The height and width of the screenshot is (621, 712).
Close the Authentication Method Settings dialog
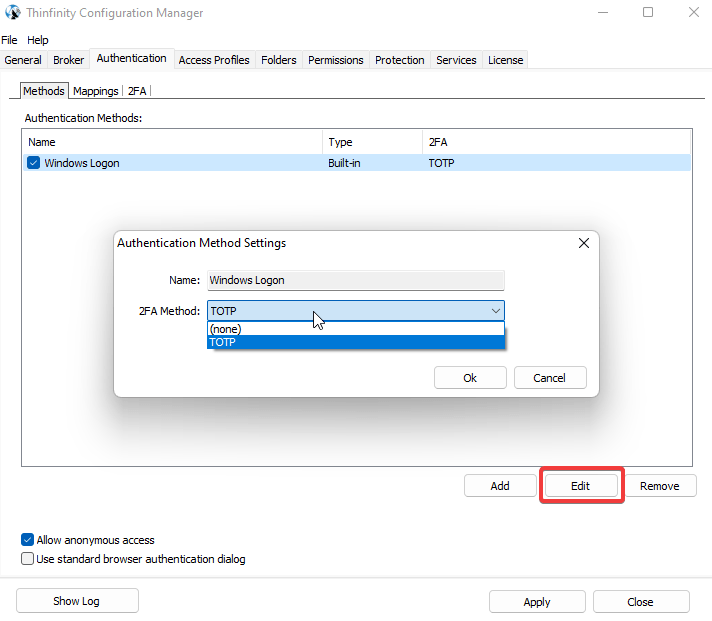pyautogui.click(x=584, y=243)
